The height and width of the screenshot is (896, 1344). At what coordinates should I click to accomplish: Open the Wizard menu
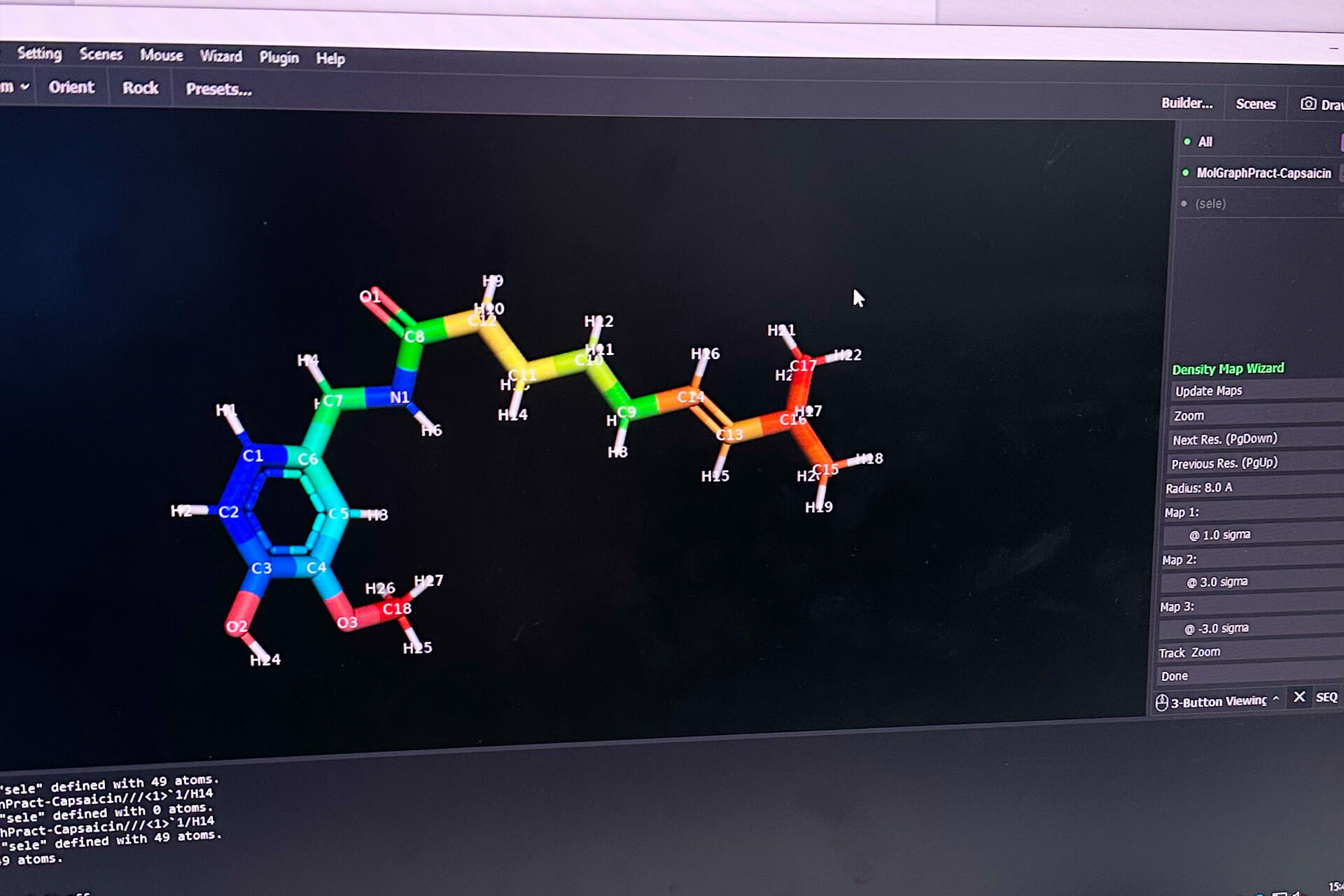(220, 56)
